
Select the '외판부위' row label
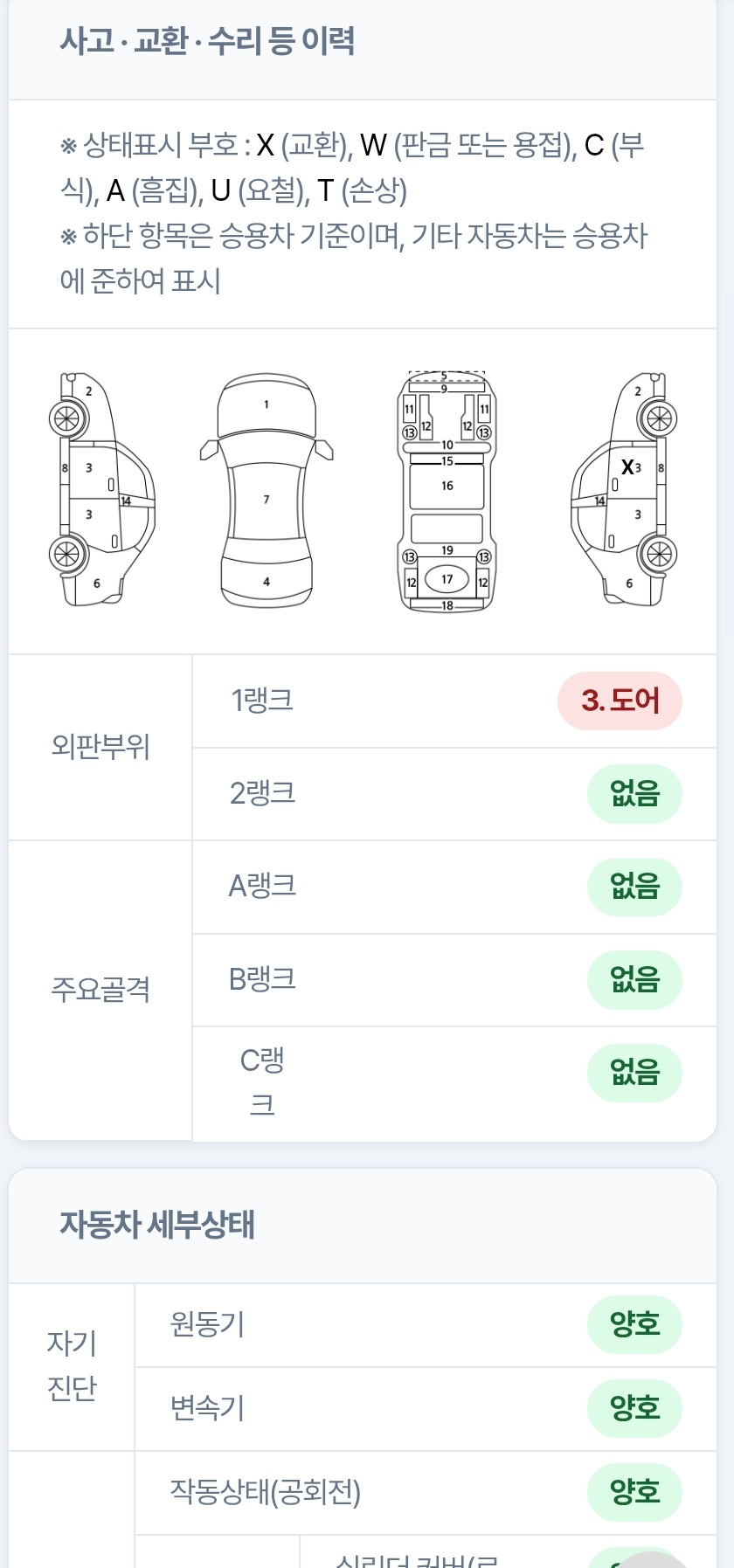(100, 747)
